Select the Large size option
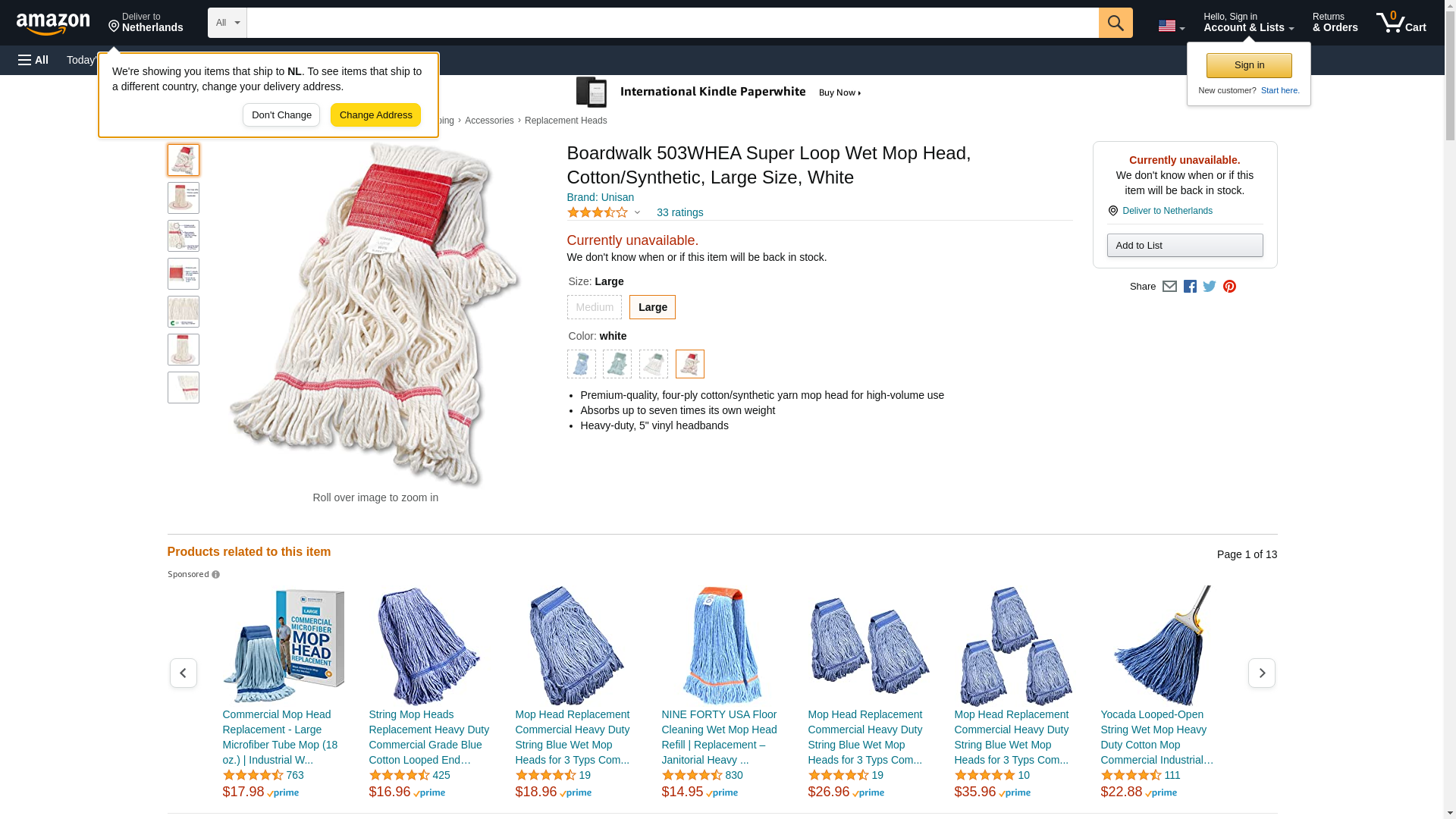The height and width of the screenshot is (819, 1456). (x=652, y=307)
